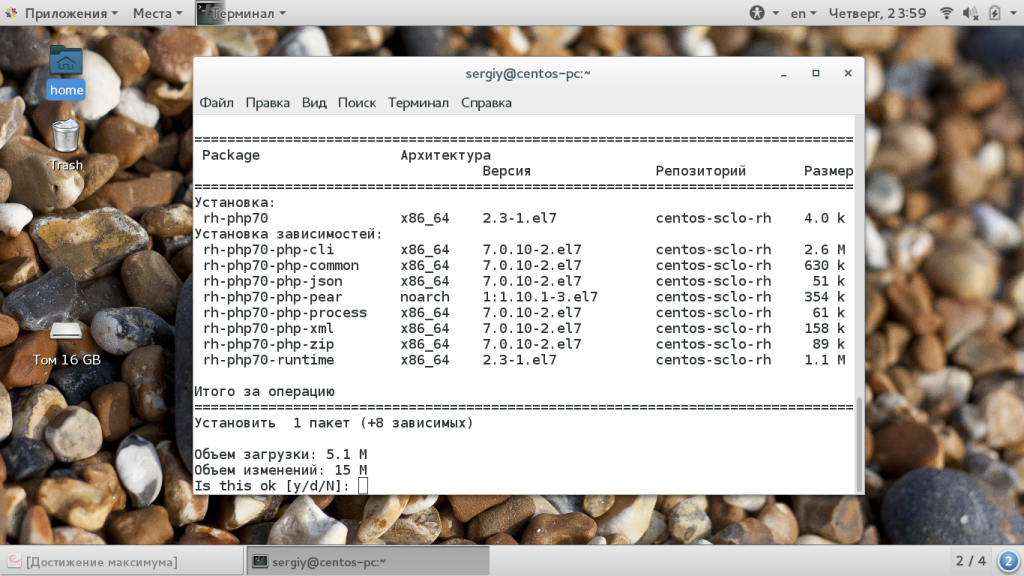Expand the Места places menu
The image size is (1024, 576).
(157, 13)
